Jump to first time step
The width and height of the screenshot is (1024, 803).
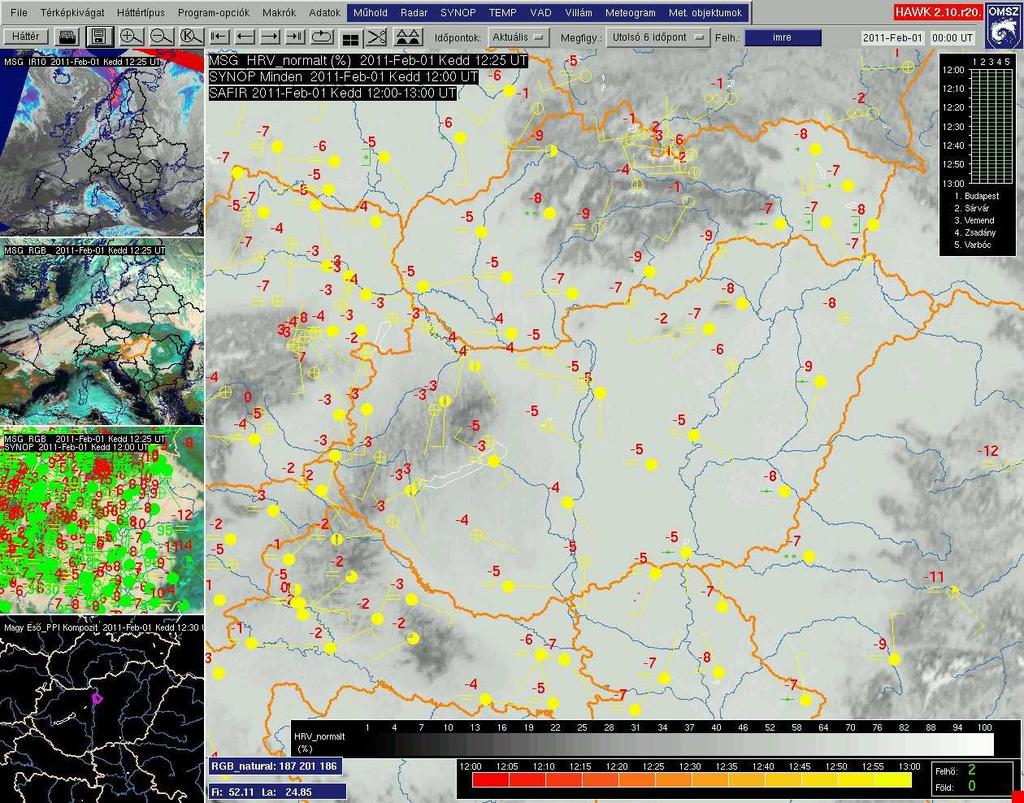(x=219, y=37)
